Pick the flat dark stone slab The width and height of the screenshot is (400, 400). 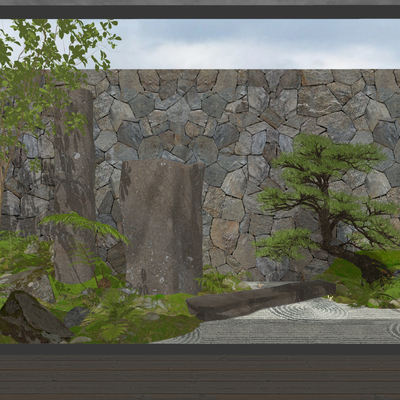point(260,300)
